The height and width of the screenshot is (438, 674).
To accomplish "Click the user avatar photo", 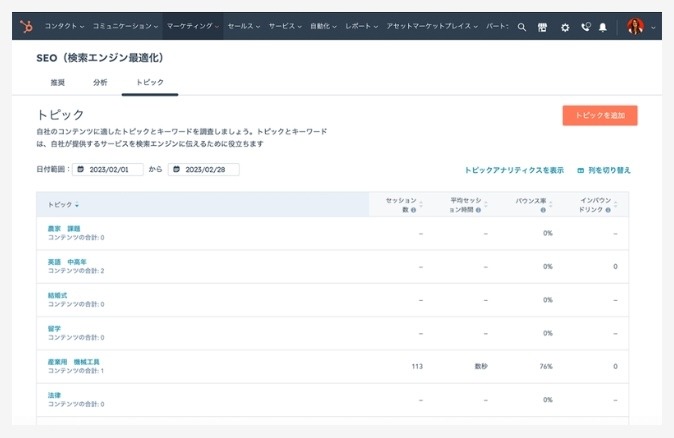I will pos(635,27).
